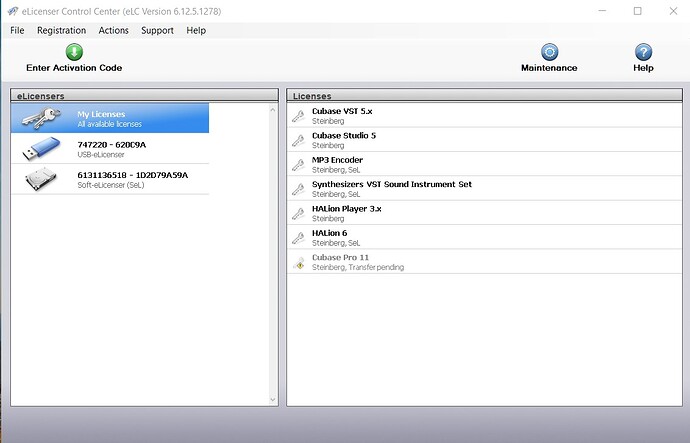This screenshot has width=690, height=443.
Task: Click the 'Steinberg, Transfer pending' status text
Action: tap(358, 267)
